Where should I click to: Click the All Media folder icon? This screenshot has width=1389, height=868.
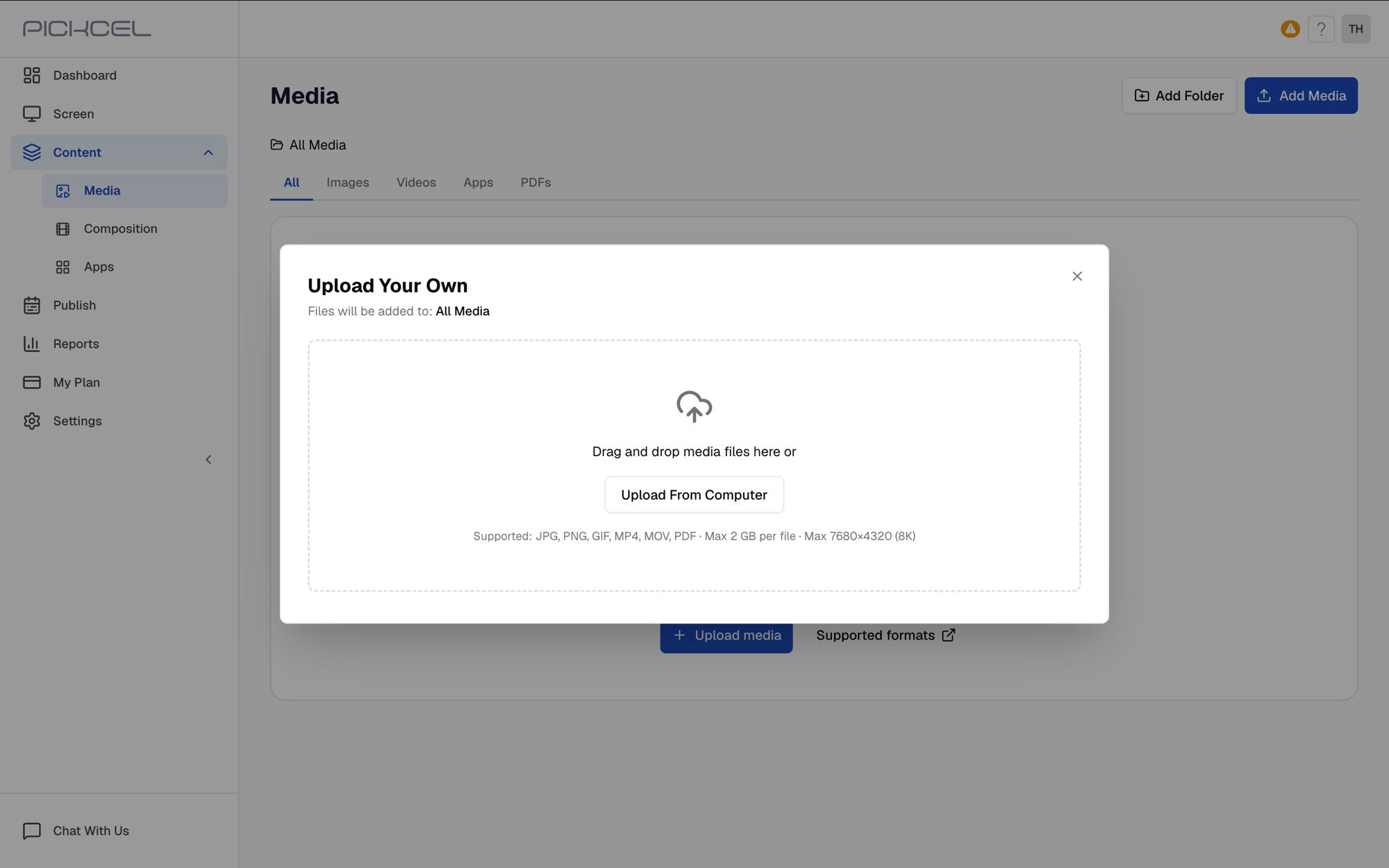(x=276, y=144)
